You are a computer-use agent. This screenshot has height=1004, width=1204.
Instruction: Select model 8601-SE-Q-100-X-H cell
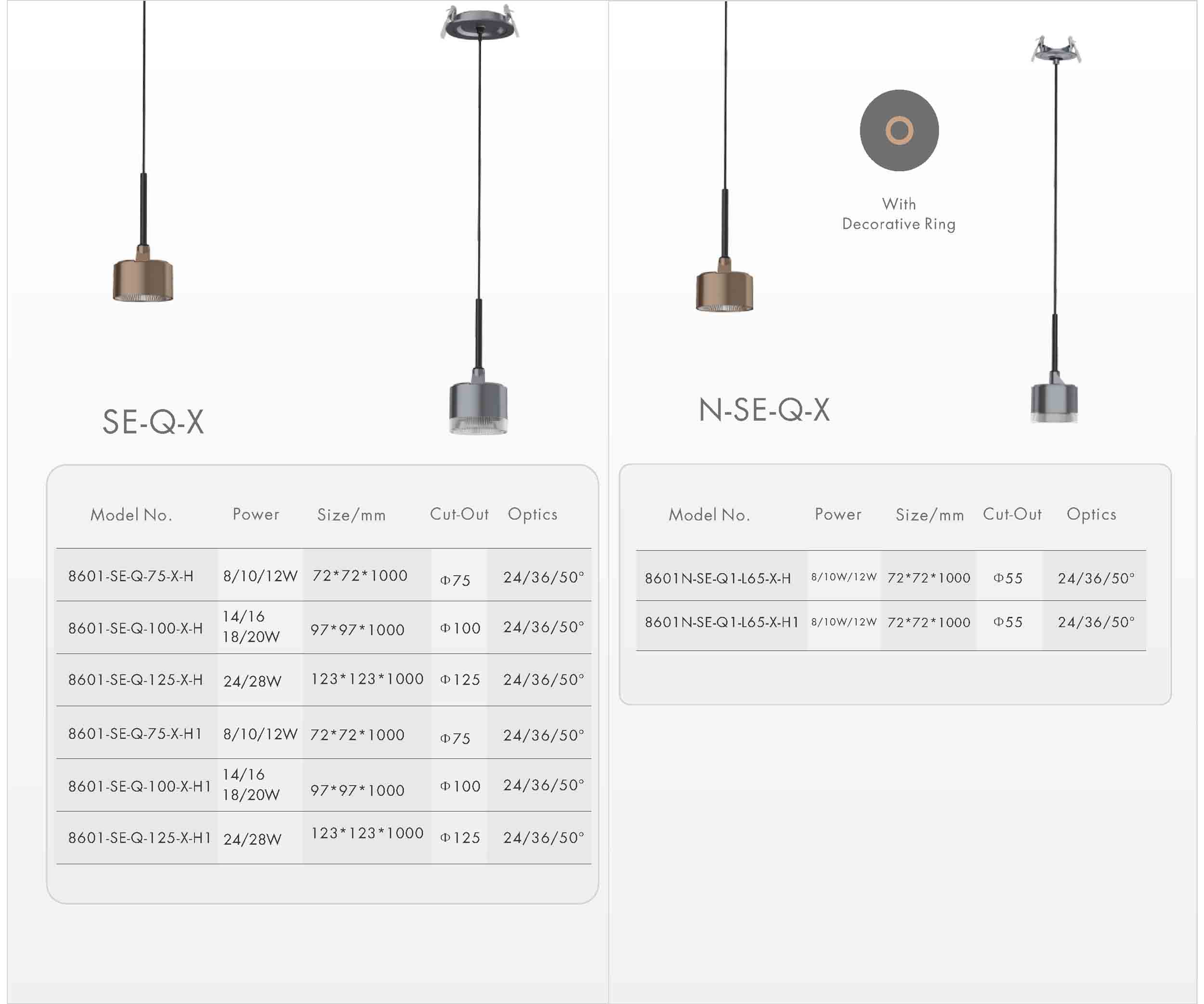(135, 628)
